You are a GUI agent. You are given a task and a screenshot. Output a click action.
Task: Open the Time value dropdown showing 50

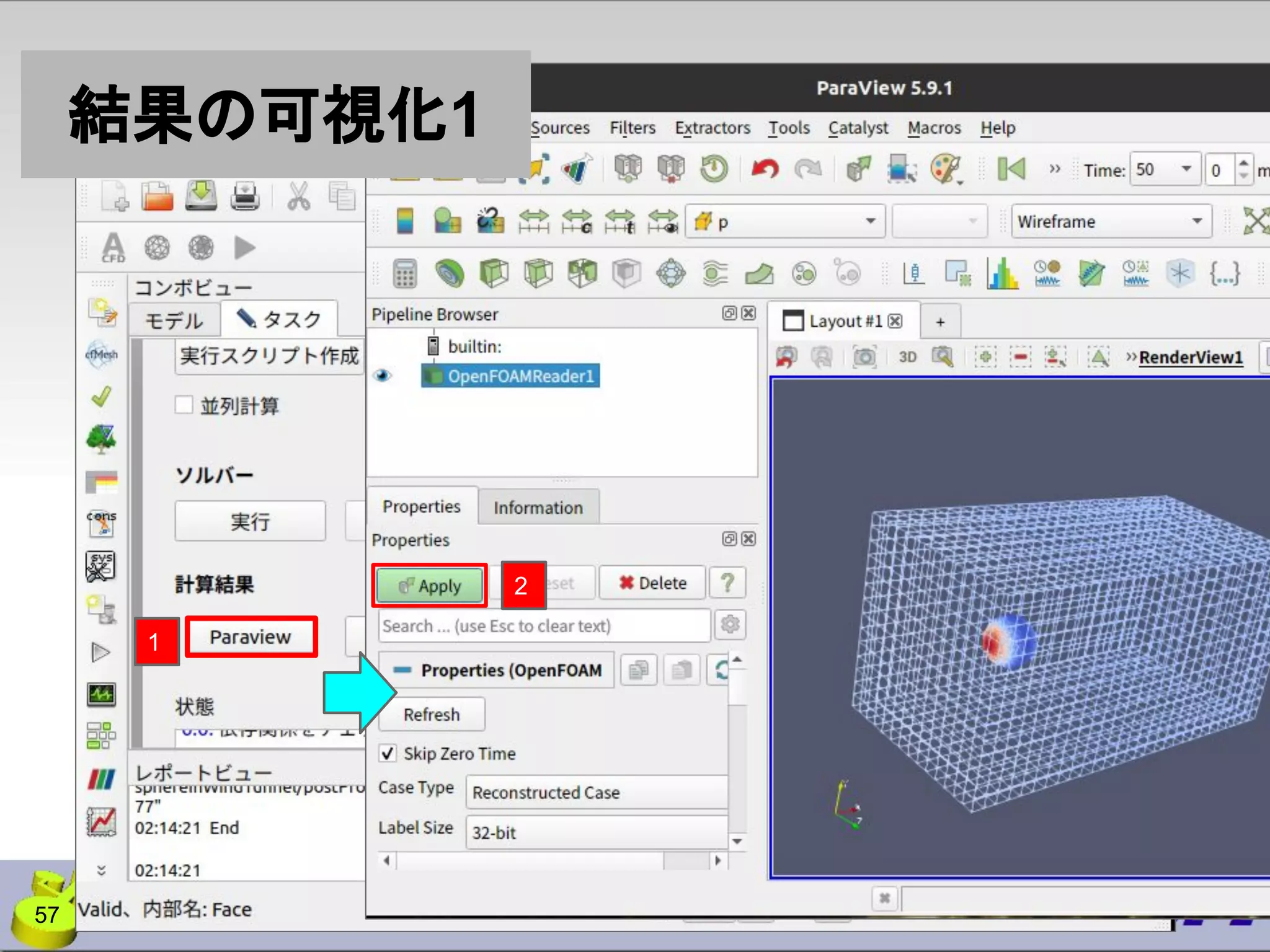click(1164, 169)
